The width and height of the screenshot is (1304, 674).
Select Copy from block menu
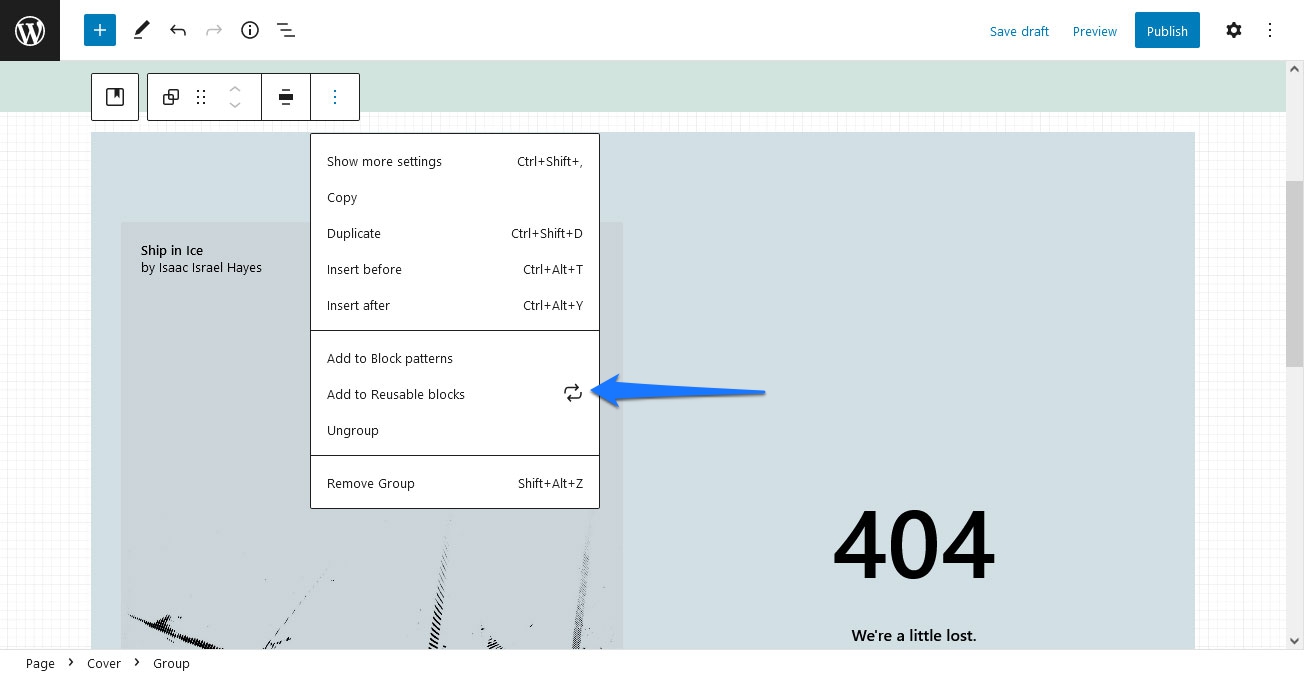pos(455,198)
